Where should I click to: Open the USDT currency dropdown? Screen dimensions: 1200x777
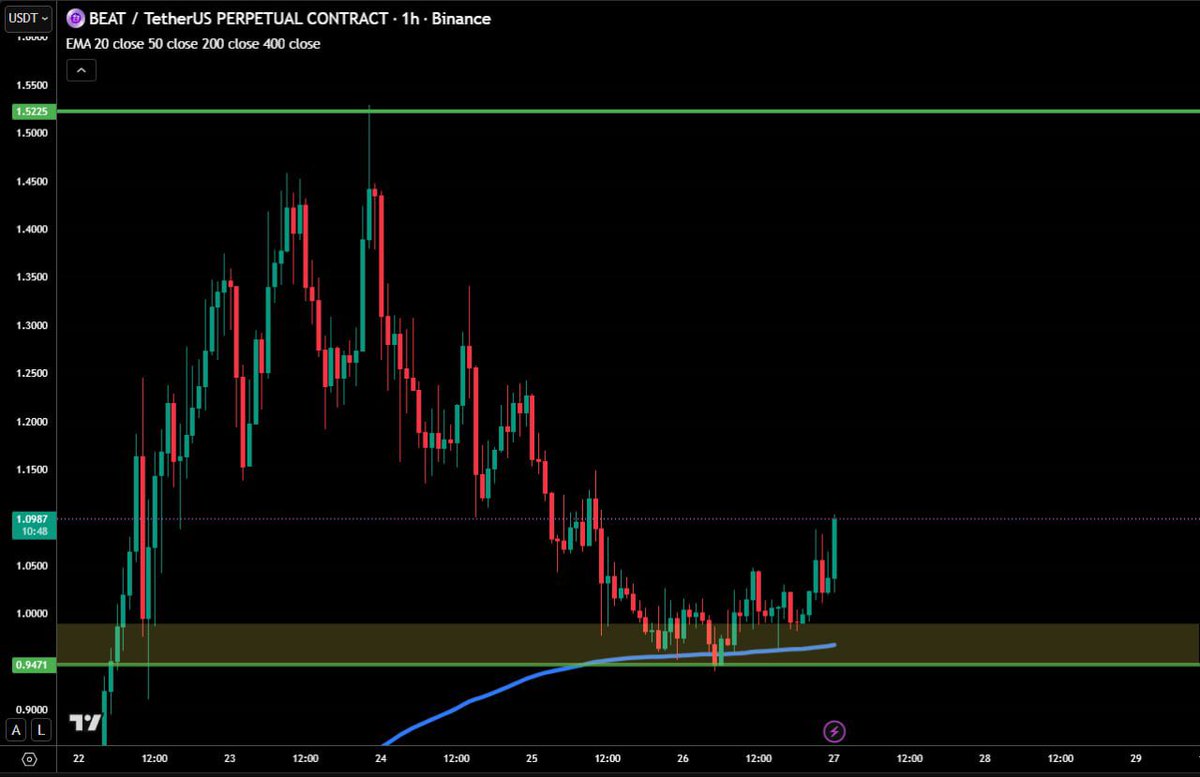pyautogui.click(x=28, y=18)
